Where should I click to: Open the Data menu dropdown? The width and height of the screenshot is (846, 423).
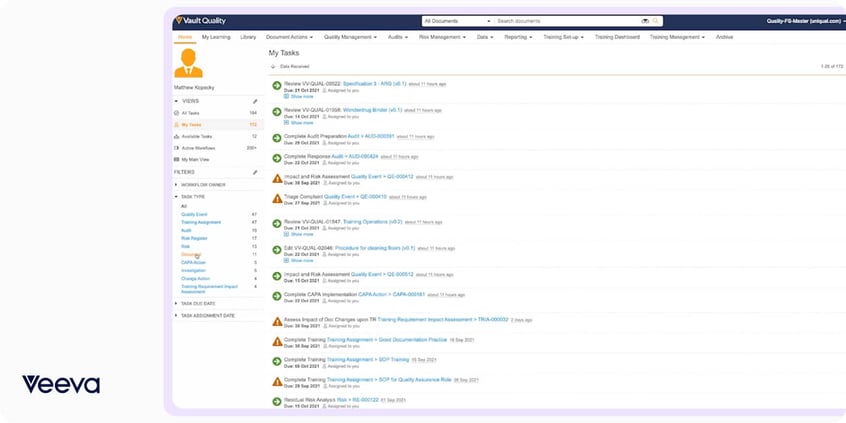tap(485, 37)
